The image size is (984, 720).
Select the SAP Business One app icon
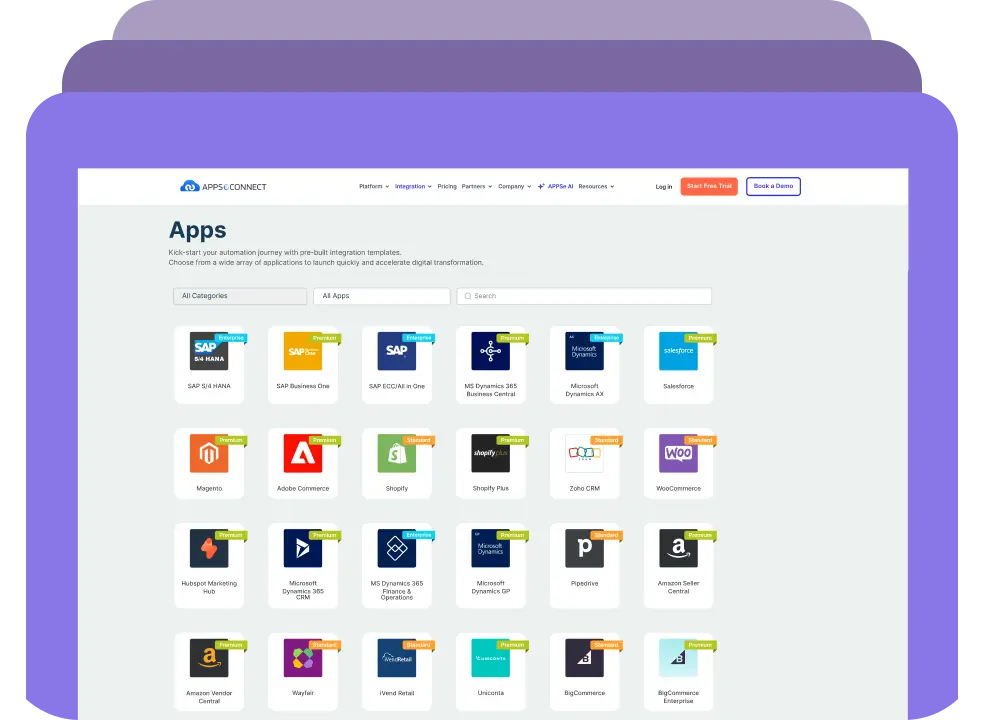(x=302, y=351)
